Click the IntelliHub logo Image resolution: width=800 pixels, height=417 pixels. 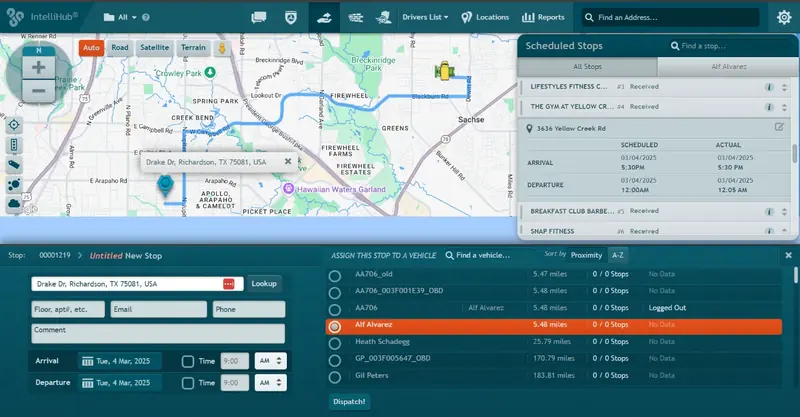tap(42, 17)
